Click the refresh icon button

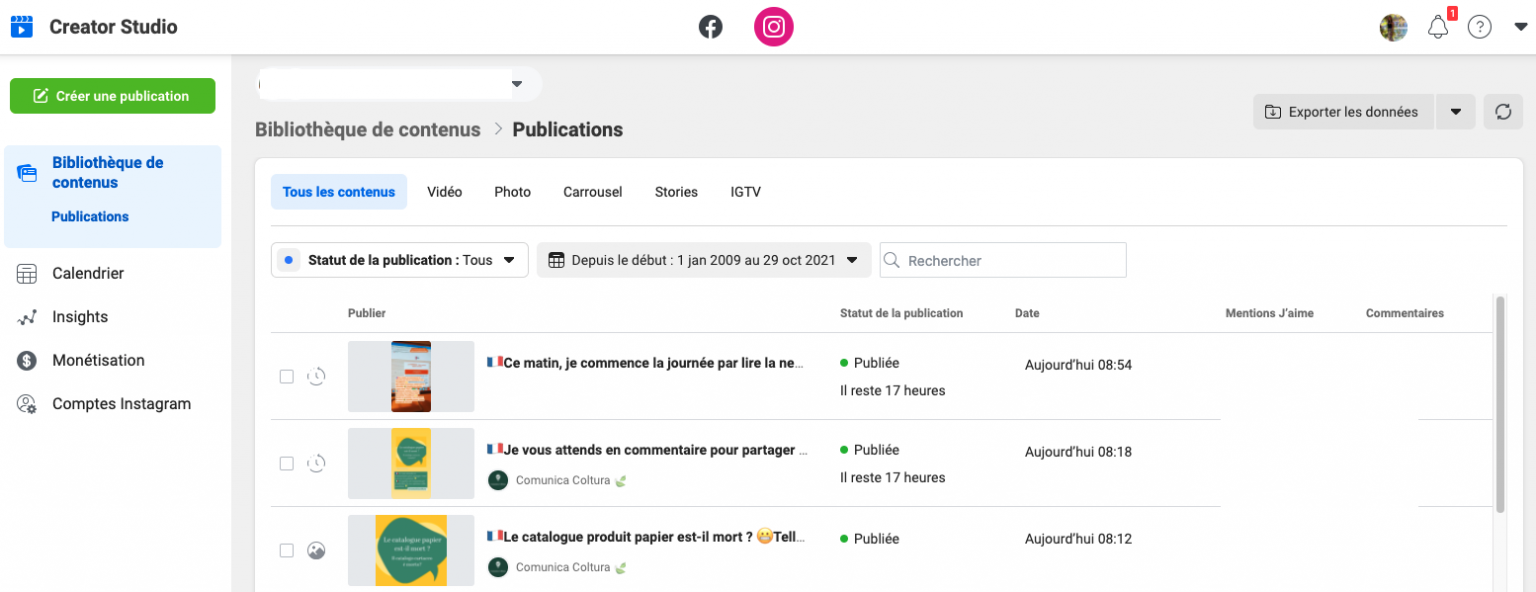(1503, 112)
